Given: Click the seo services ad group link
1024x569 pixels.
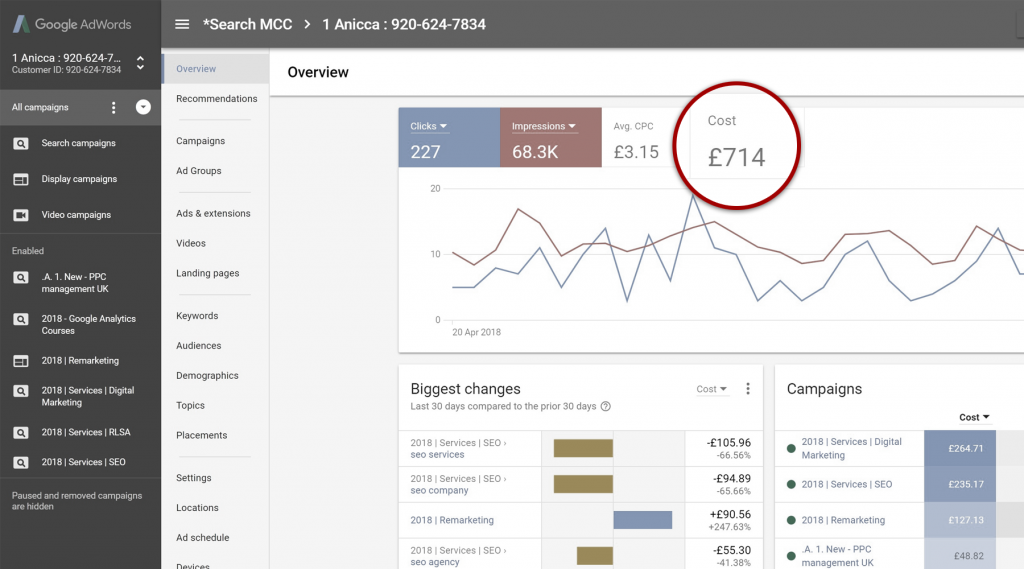Looking at the screenshot, I should click(437, 455).
